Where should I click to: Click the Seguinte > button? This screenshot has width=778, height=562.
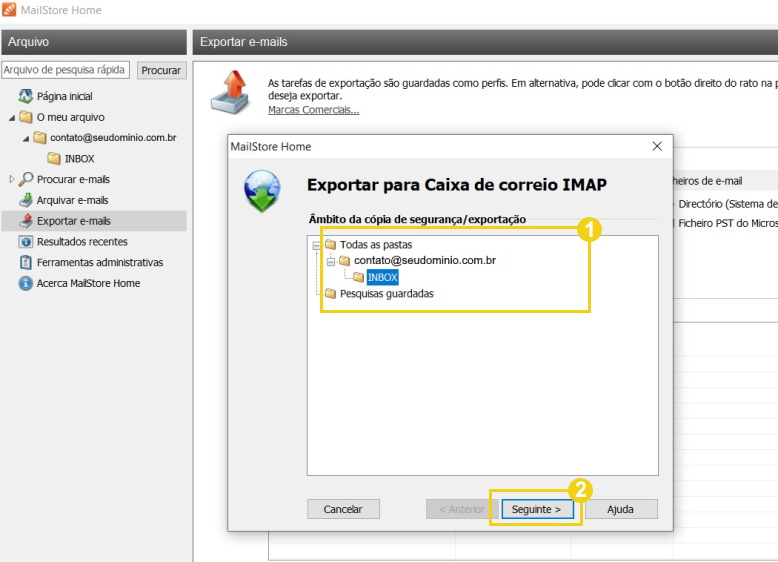pyautogui.click(x=537, y=509)
